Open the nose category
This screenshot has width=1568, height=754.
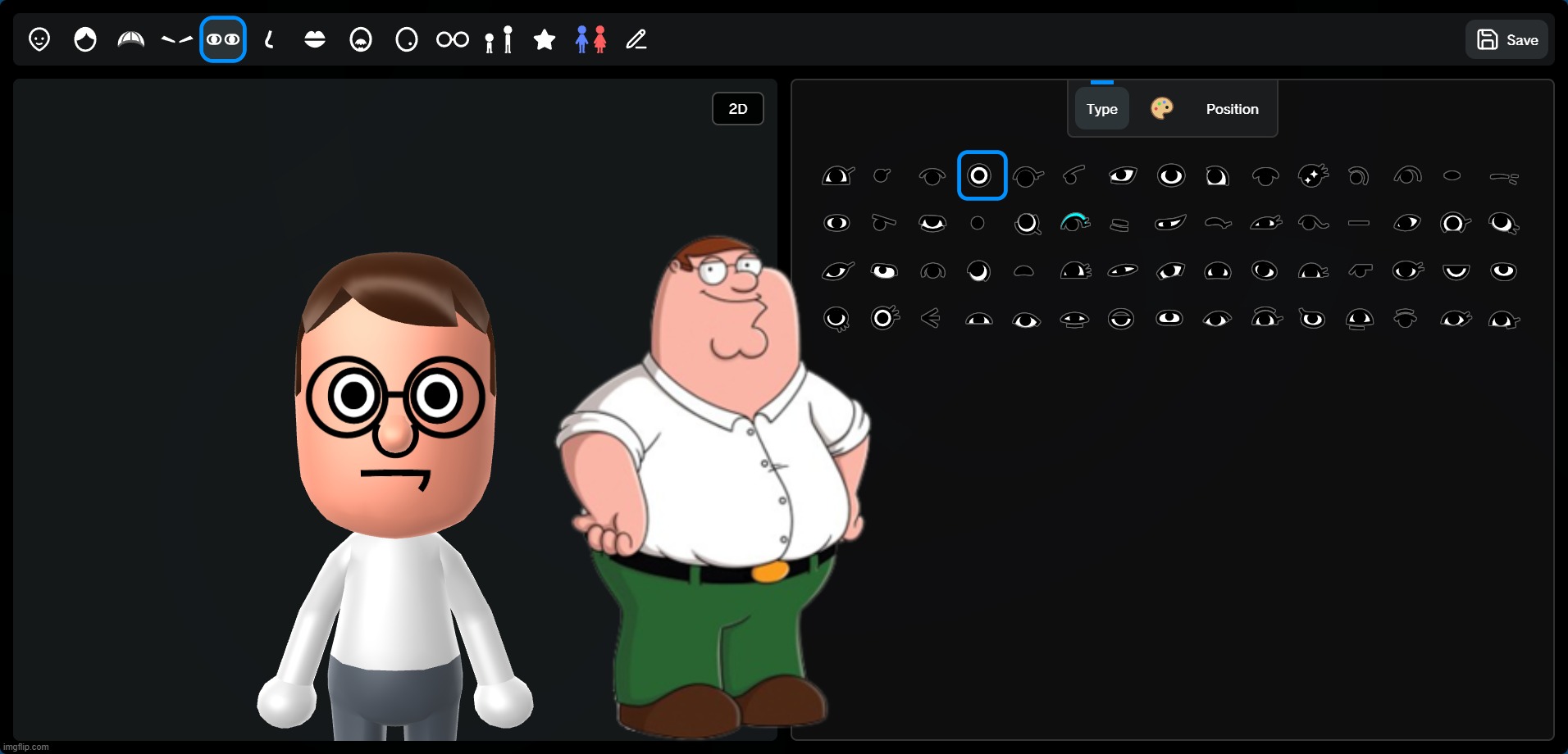(x=269, y=39)
